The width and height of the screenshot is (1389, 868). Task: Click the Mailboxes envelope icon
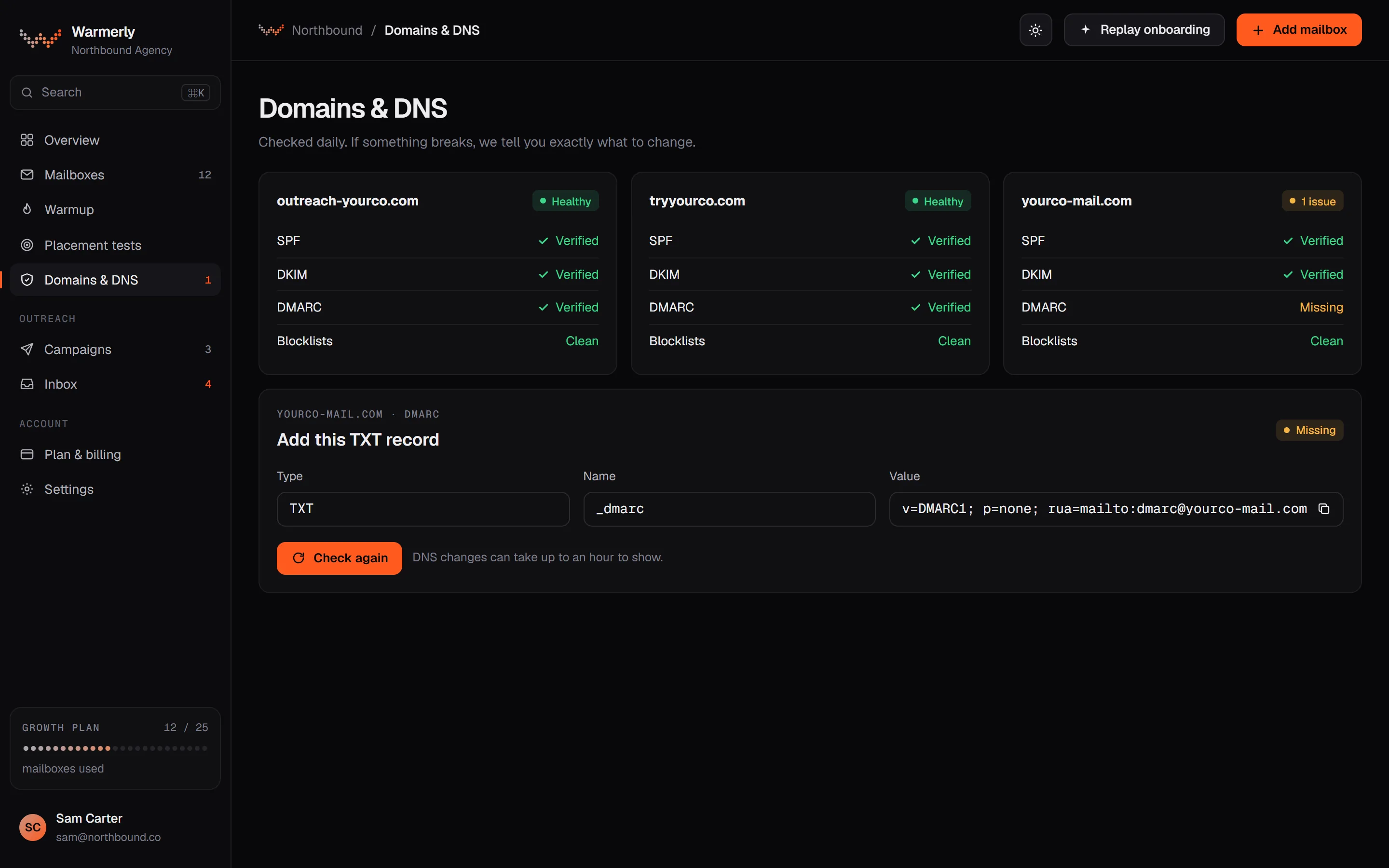(x=27, y=175)
